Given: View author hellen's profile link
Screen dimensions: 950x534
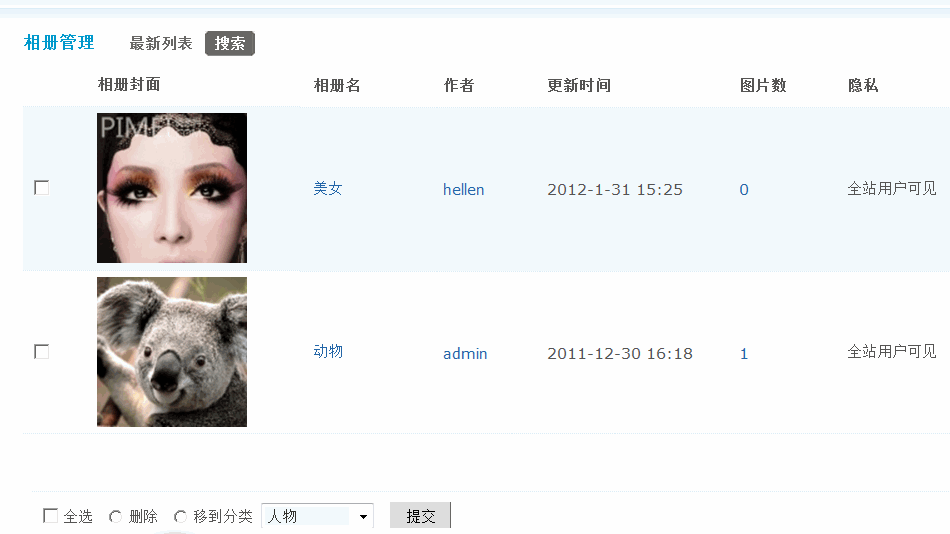Looking at the screenshot, I should [x=463, y=190].
